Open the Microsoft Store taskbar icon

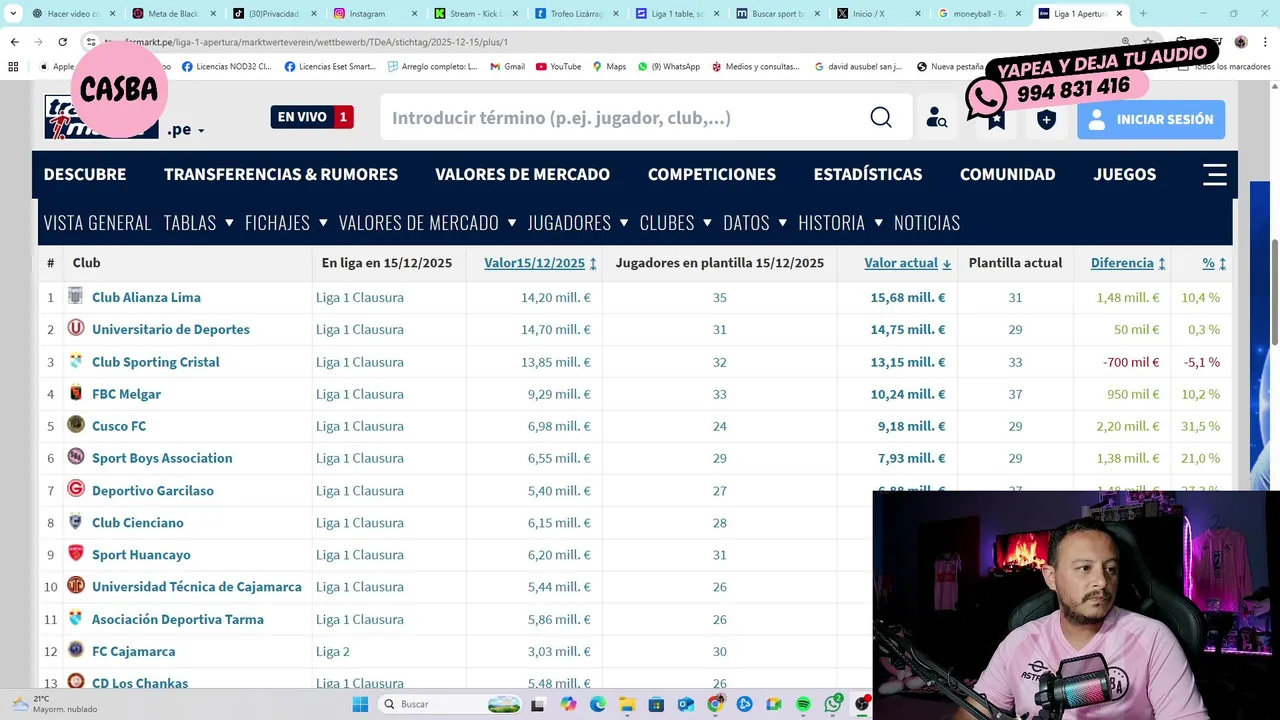pos(657,704)
